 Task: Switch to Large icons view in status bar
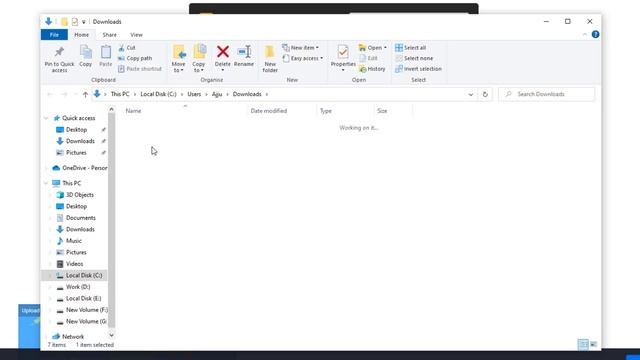click(593, 344)
